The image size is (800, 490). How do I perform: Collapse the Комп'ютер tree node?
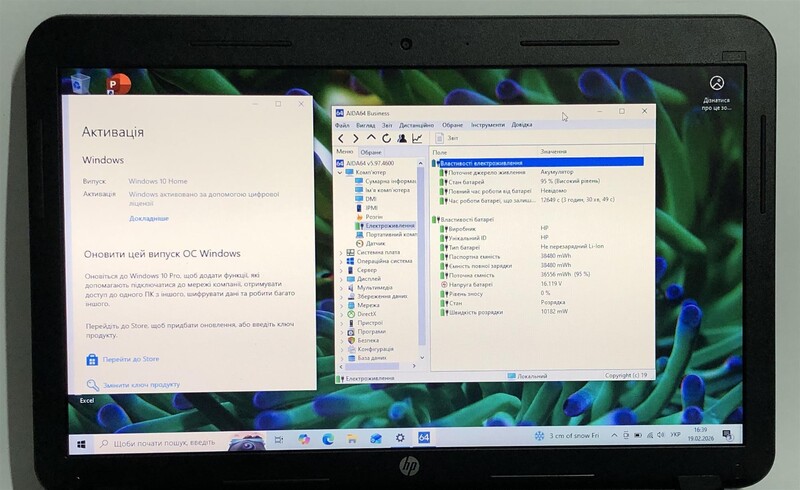coord(340,173)
